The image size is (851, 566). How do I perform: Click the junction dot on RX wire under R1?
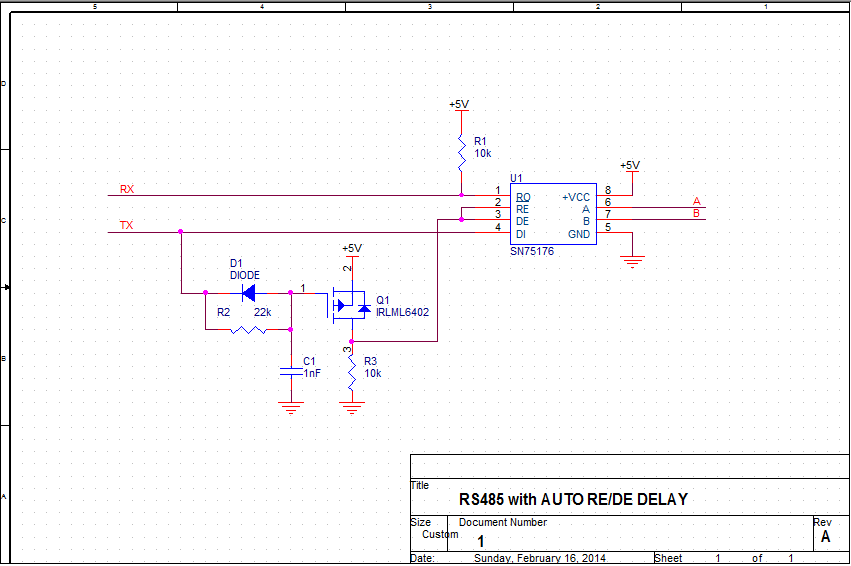[x=461, y=195]
